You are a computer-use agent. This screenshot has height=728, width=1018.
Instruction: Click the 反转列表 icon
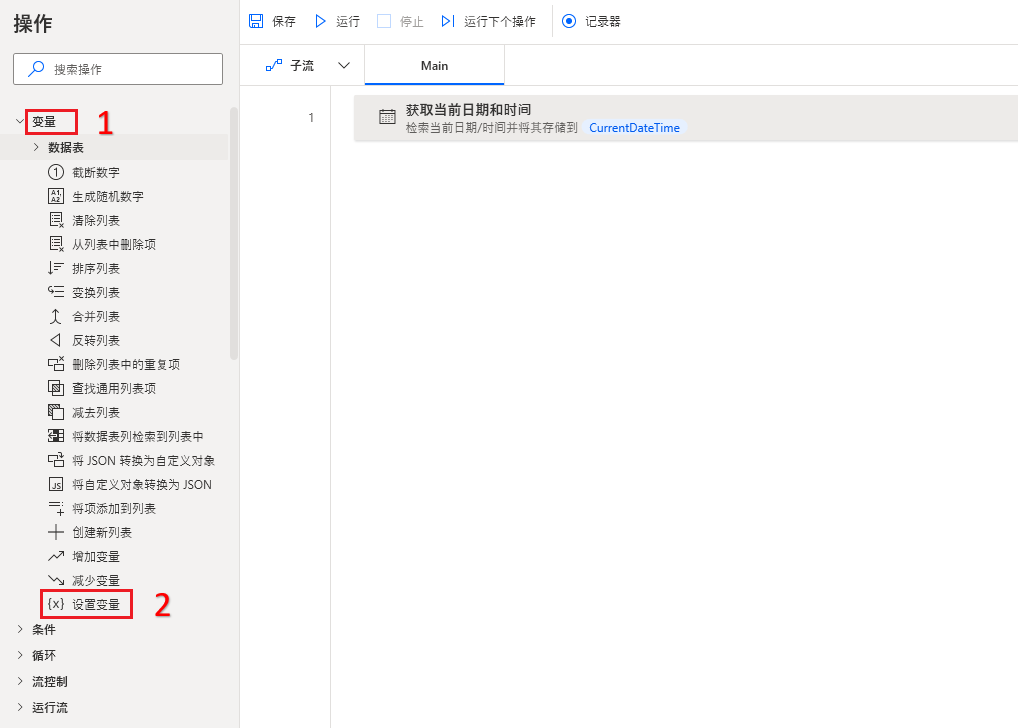point(56,340)
